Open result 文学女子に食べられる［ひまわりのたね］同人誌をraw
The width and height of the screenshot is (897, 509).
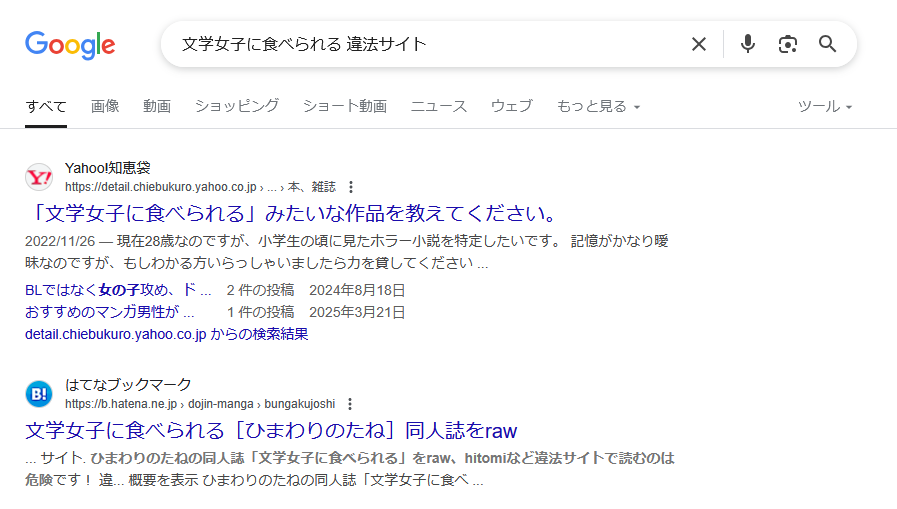tap(271, 430)
